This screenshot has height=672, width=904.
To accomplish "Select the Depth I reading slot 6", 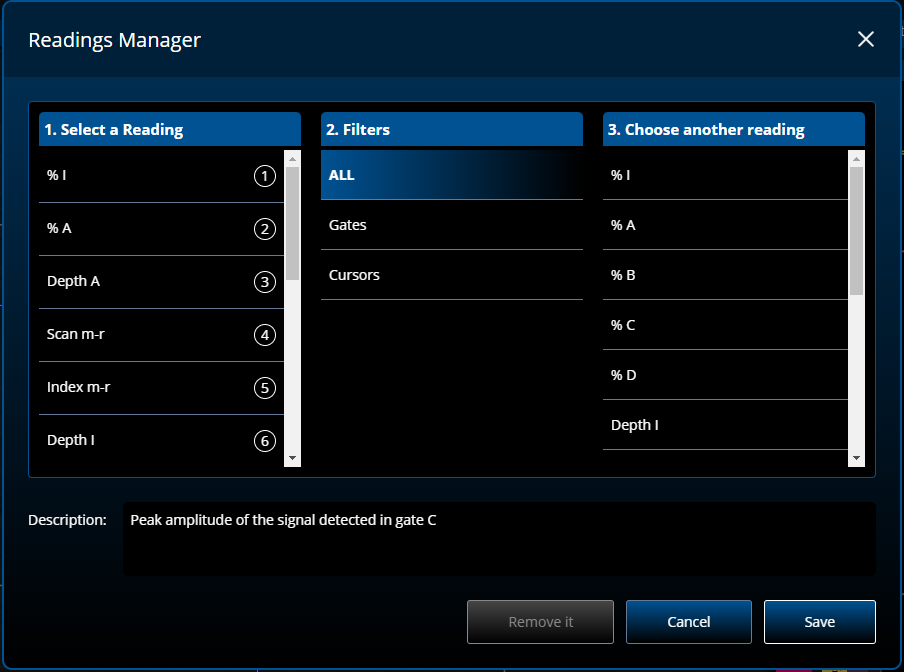I will pyautogui.click(x=160, y=441).
